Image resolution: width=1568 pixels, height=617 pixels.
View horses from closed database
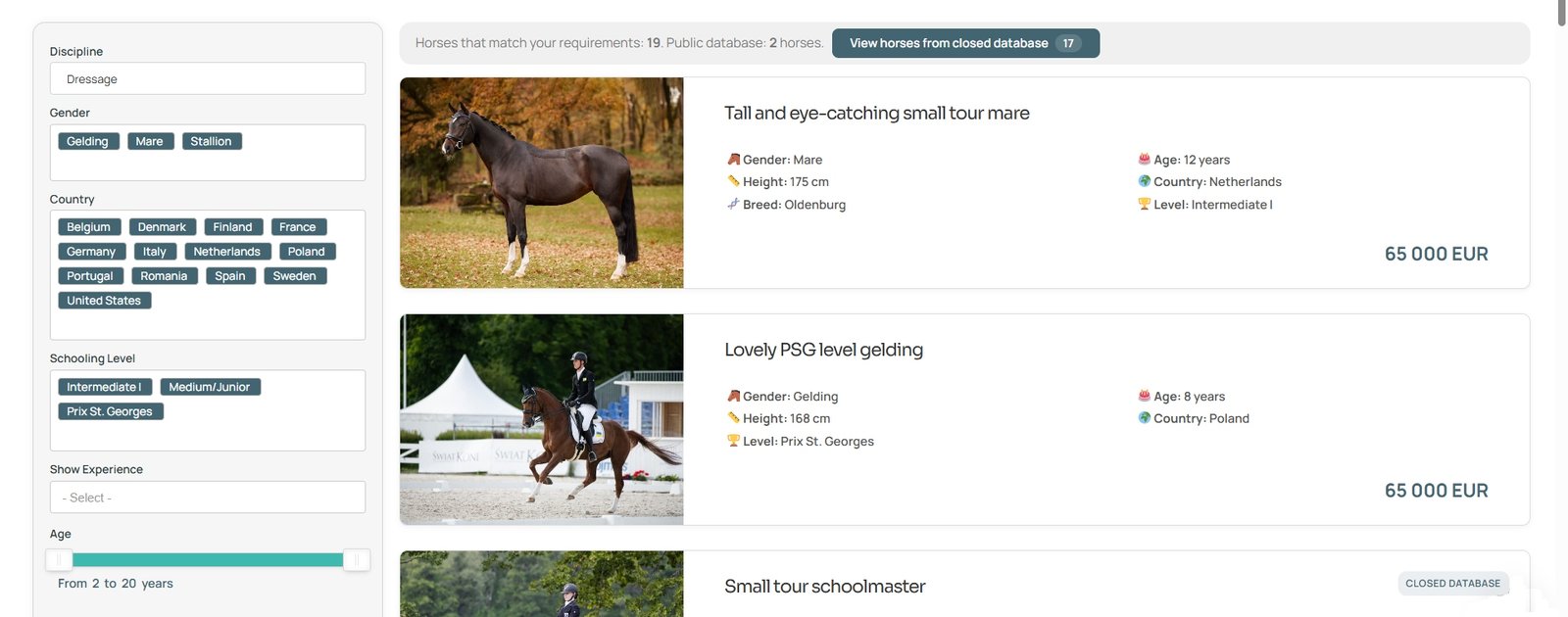[x=965, y=43]
